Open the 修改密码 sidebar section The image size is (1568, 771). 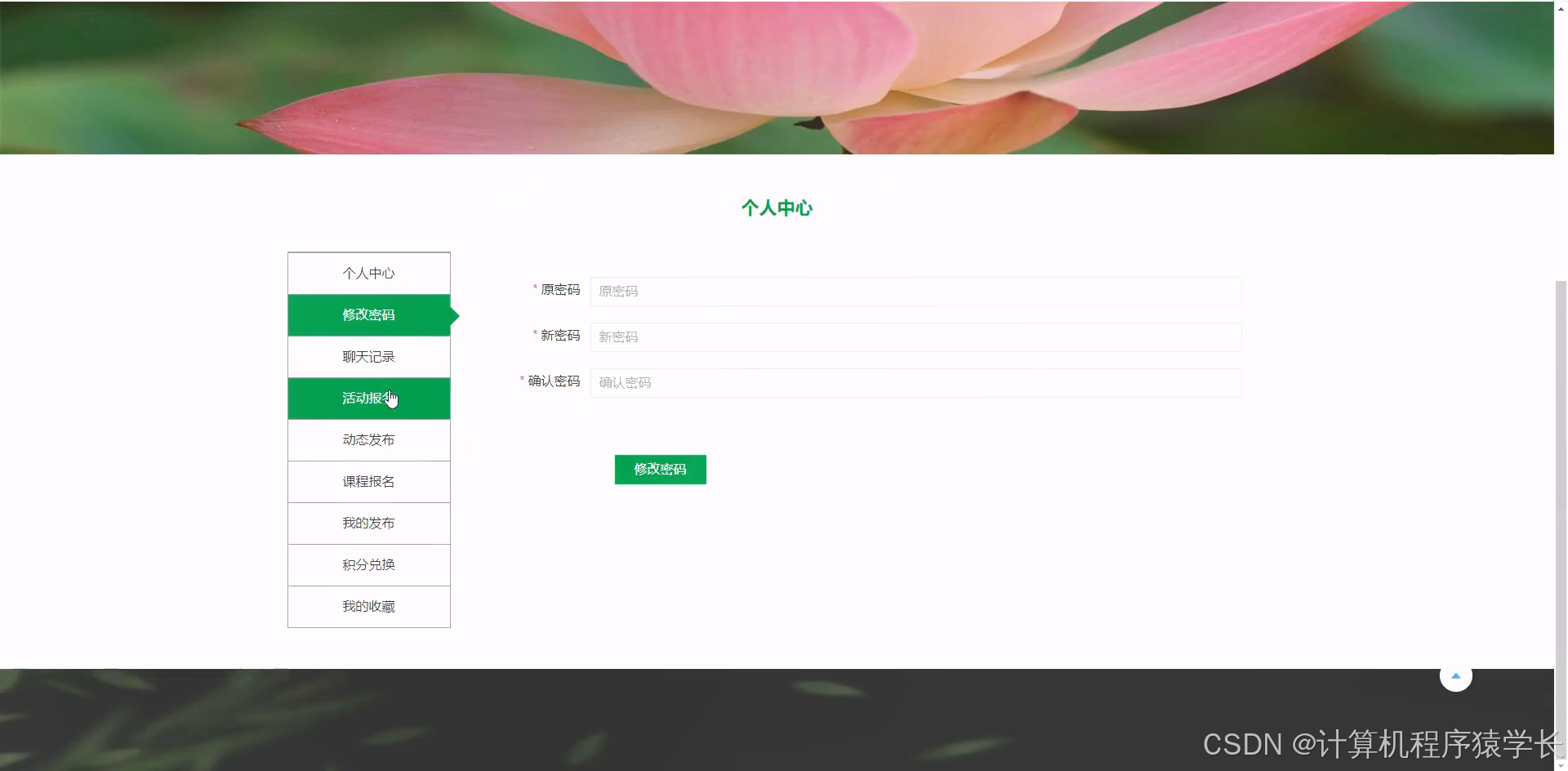(x=368, y=315)
